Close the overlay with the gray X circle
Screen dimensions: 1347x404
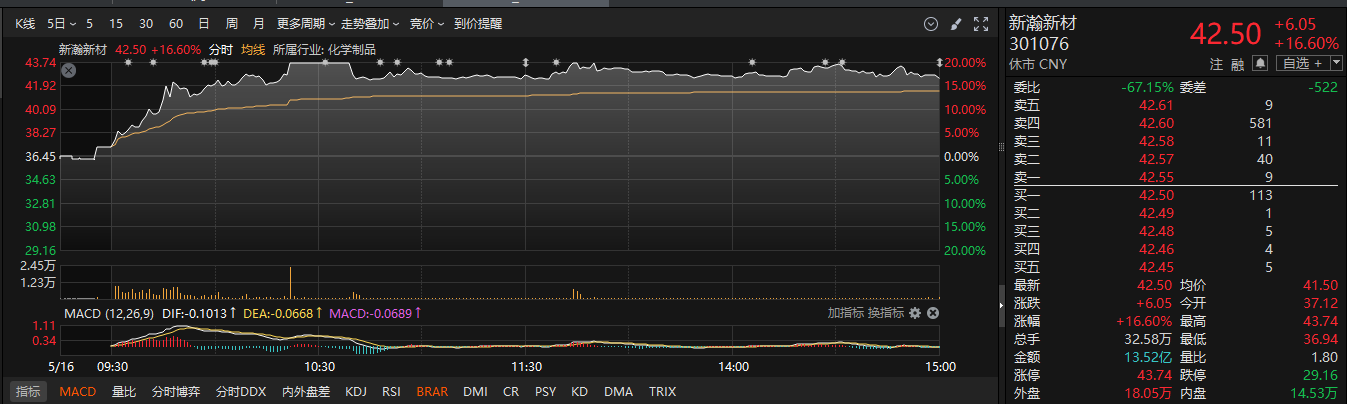pyautogui.click(x=68, y=70)
